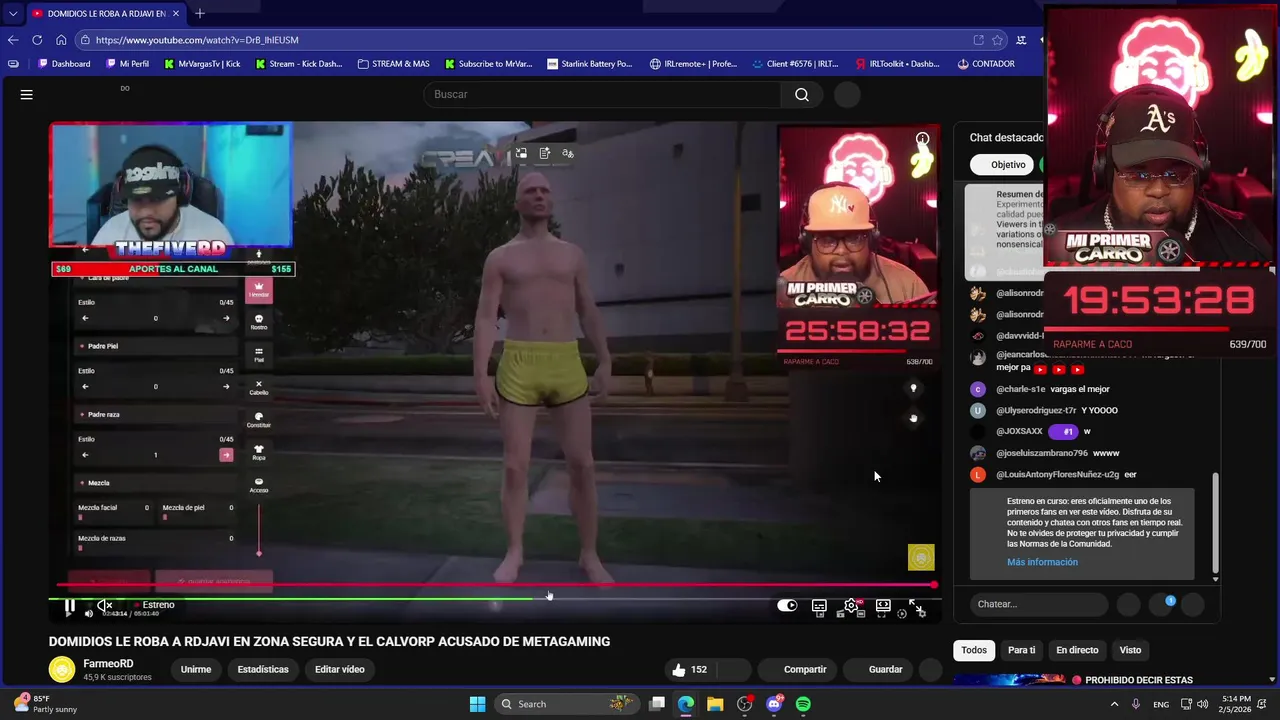Go back with the browser back arrow
1280x720 pixels.
click(13, 40)
